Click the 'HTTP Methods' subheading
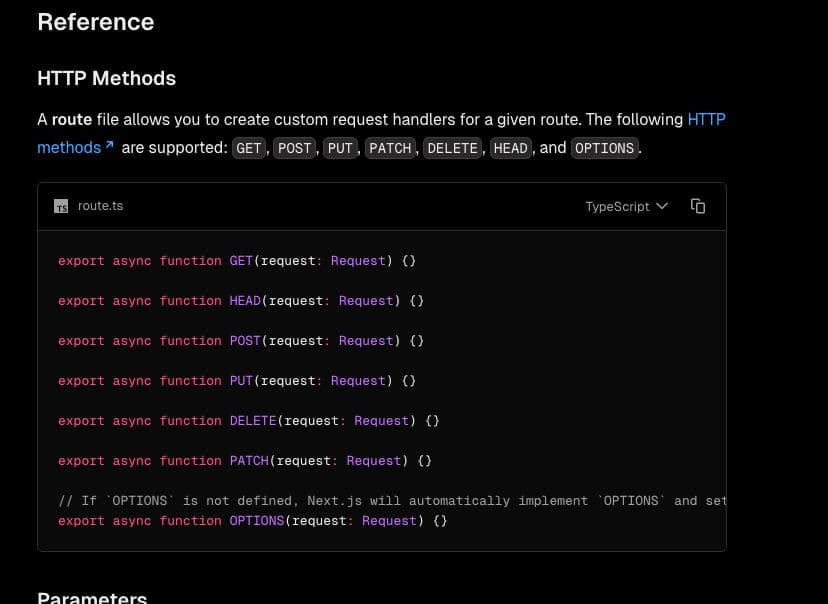The height and width of the screenshot is (604, 828). click(x=106, y=78)
